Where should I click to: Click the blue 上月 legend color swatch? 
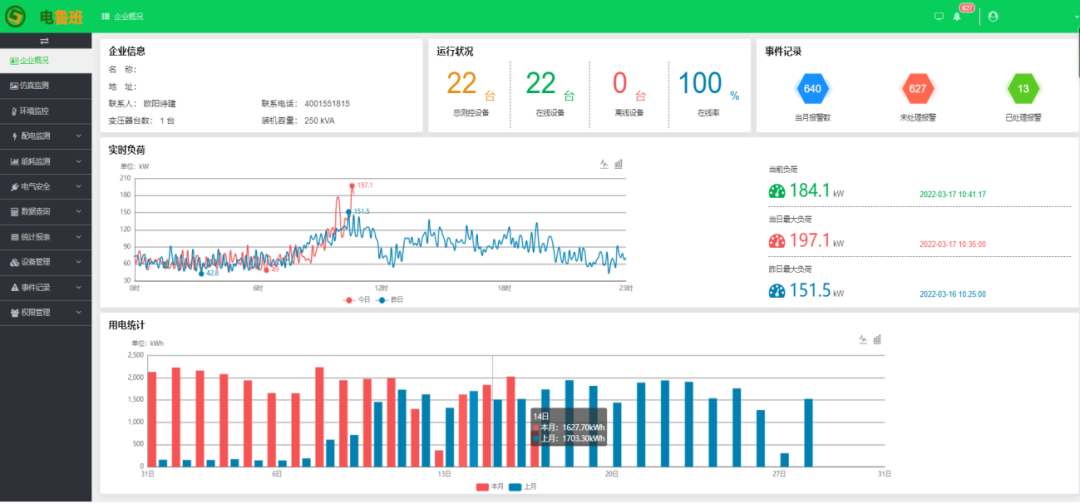pos(515,486)
